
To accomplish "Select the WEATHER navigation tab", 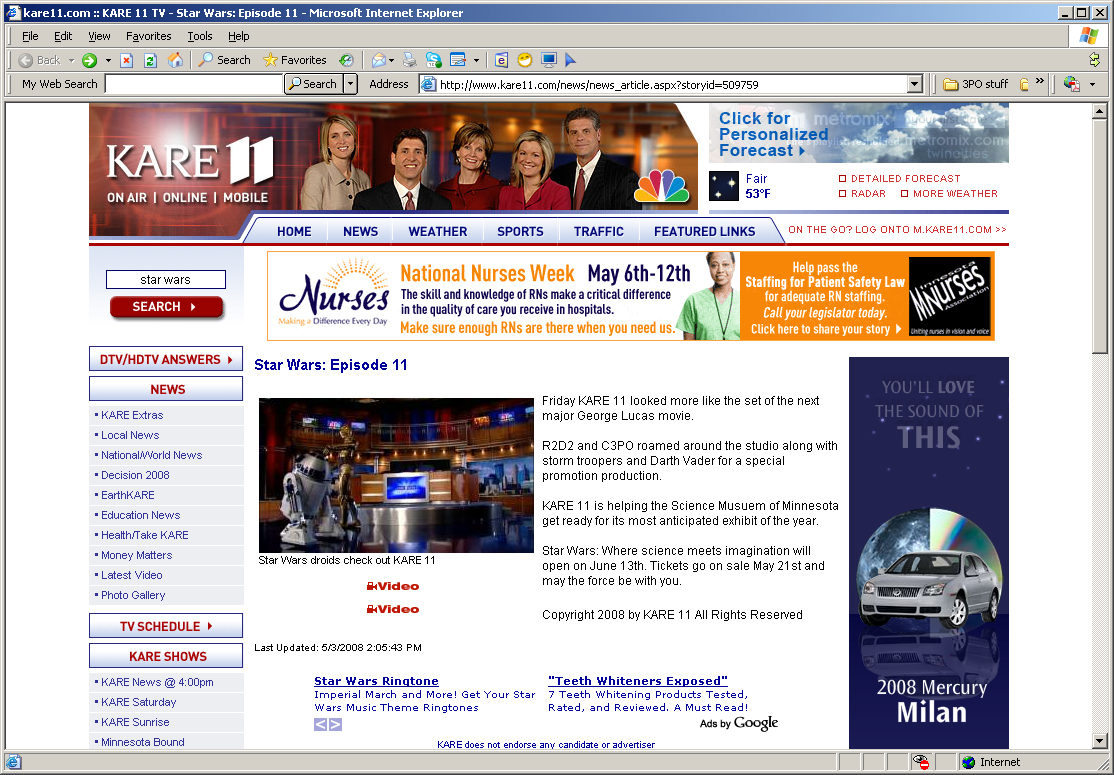I will coord(437,231).
